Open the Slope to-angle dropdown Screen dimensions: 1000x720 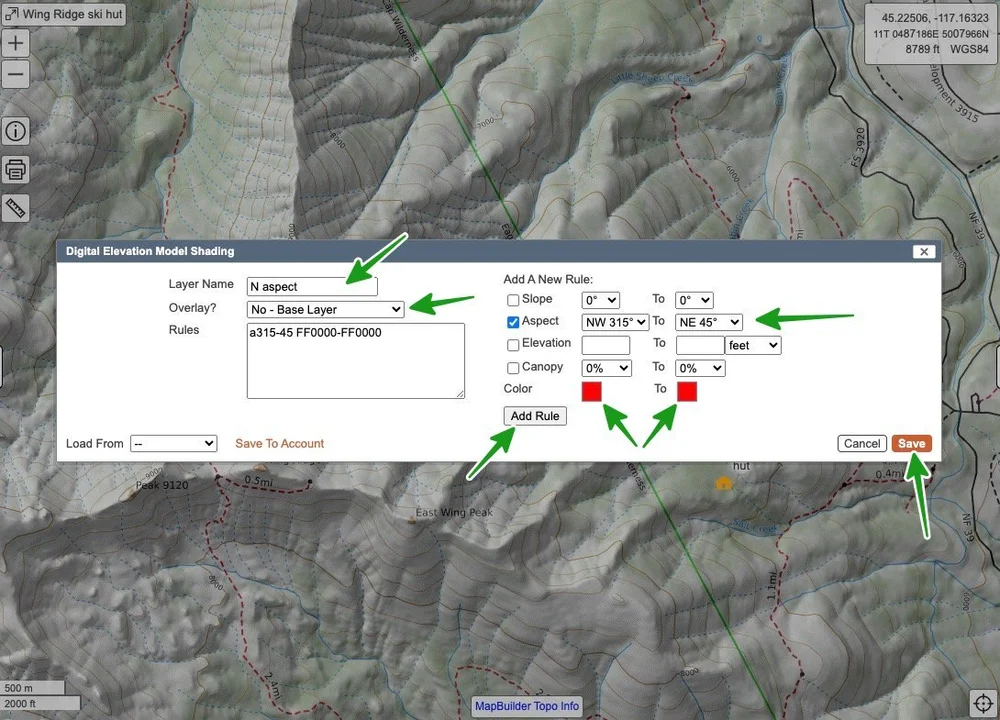coord(694,300)
